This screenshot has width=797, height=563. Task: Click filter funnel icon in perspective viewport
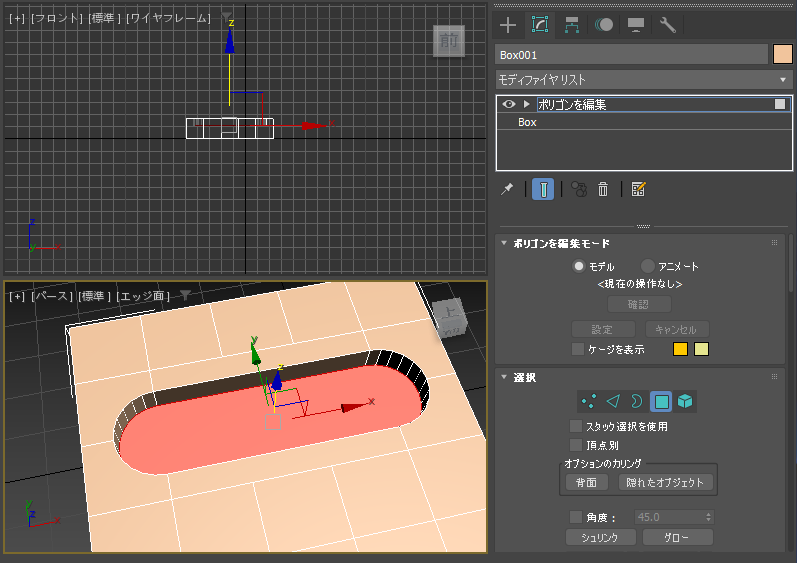pyautogui.click(x=186, y=296)
